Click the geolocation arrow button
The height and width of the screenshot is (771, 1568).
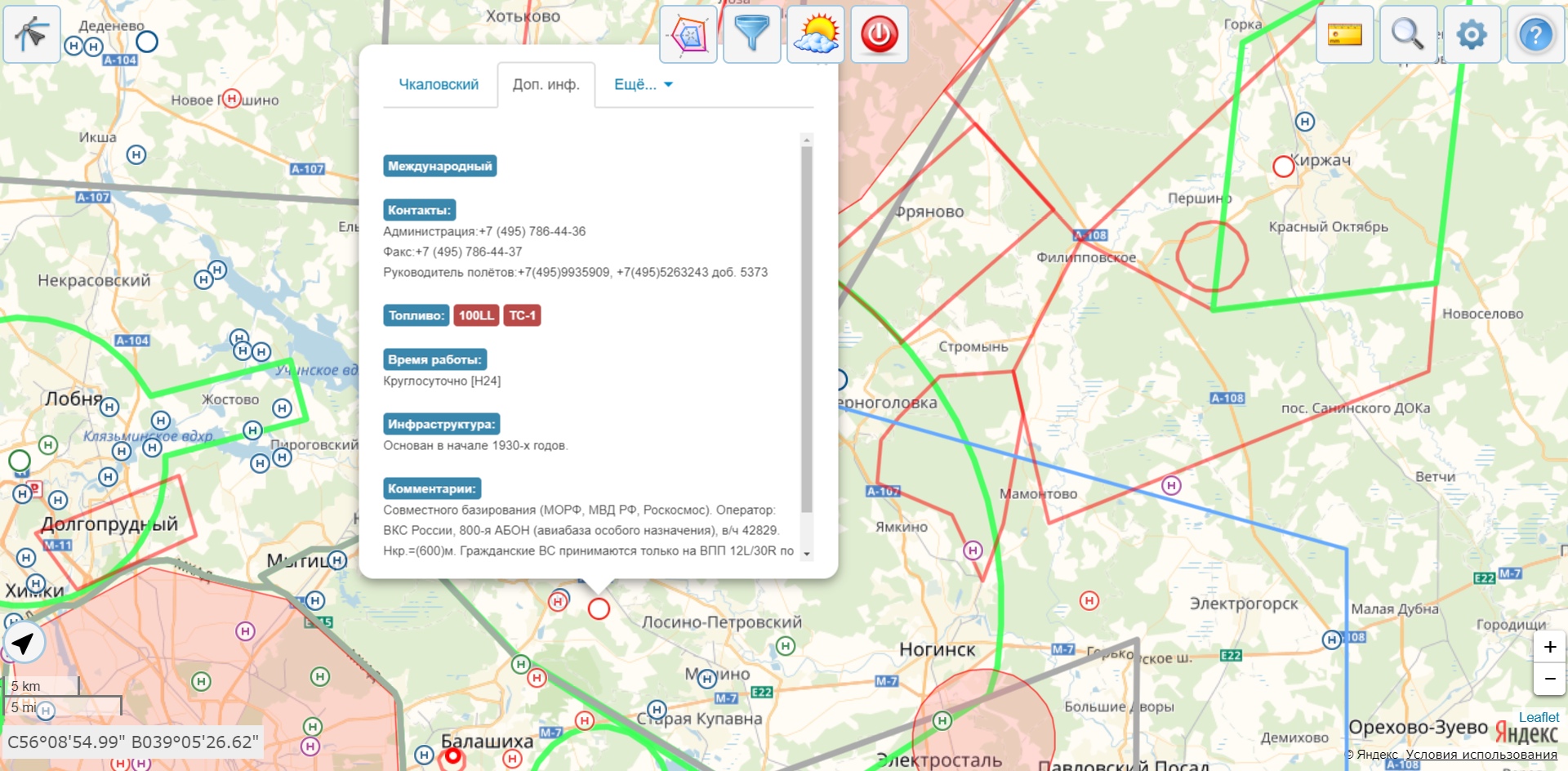click(x=24, y=644)
